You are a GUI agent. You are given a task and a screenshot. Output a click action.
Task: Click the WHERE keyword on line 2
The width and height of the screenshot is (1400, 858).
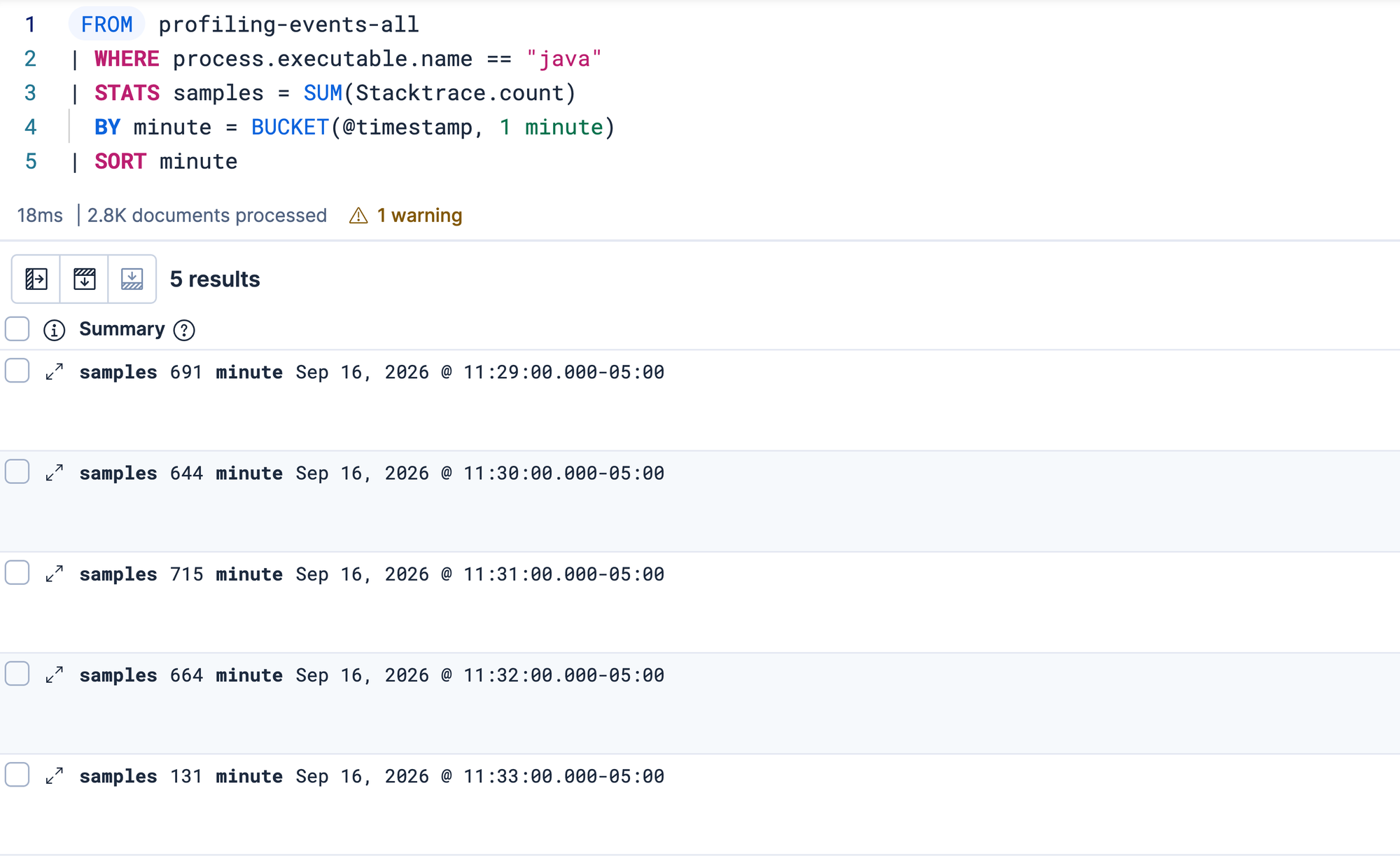point(127,59)
